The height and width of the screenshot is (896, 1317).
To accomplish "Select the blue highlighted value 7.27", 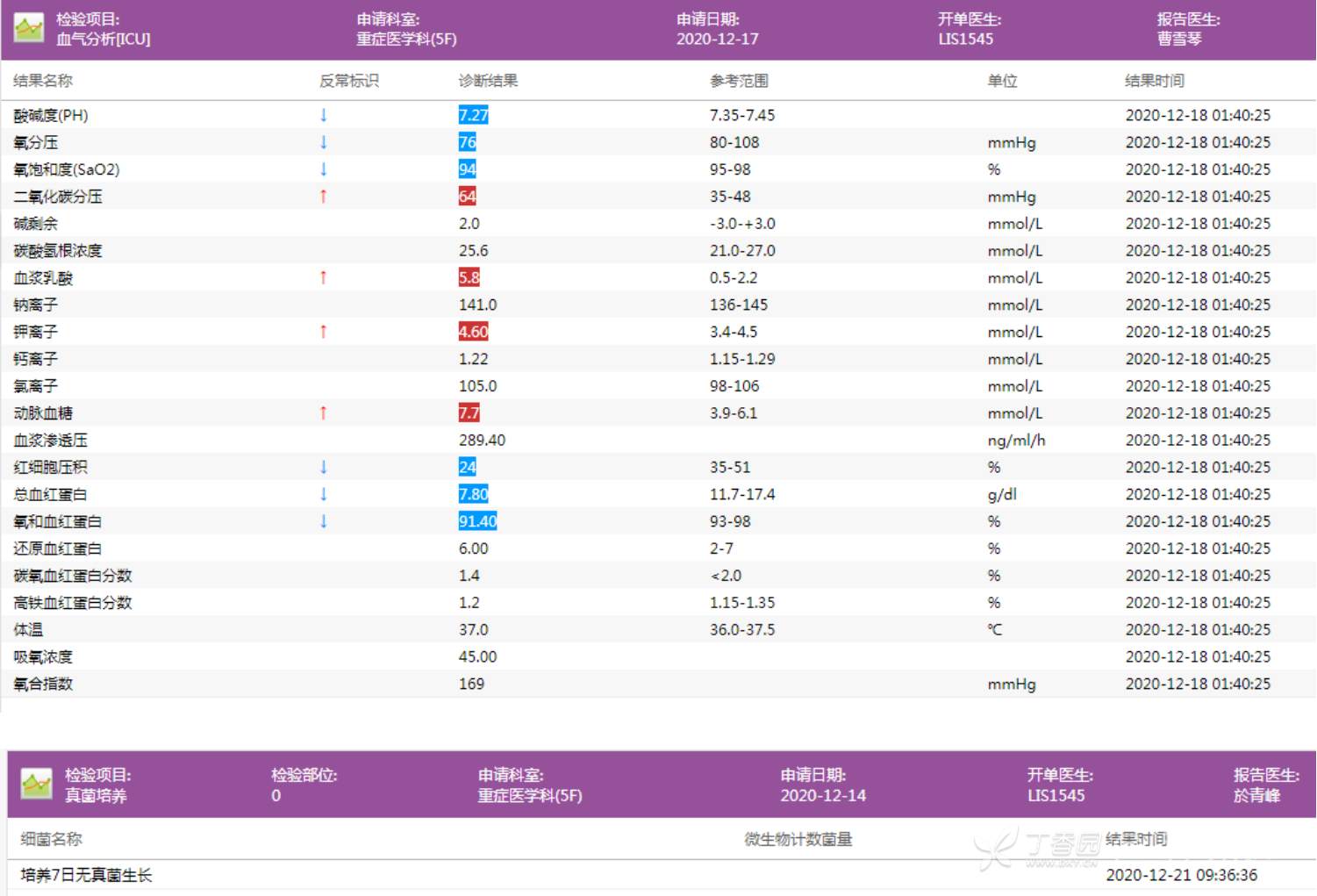I will click(473, 115).
